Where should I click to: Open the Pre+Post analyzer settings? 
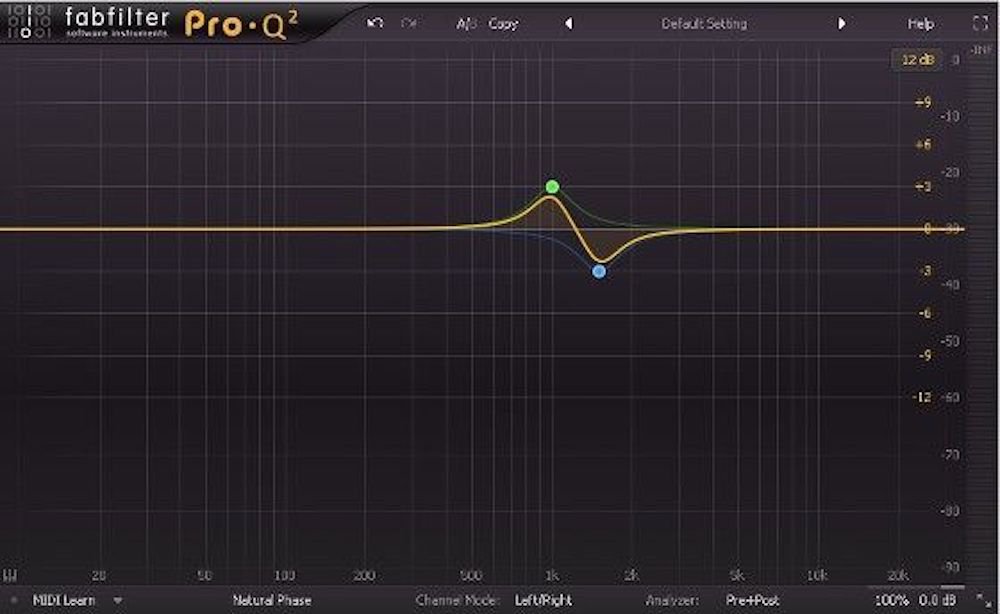tap(753, 601)
